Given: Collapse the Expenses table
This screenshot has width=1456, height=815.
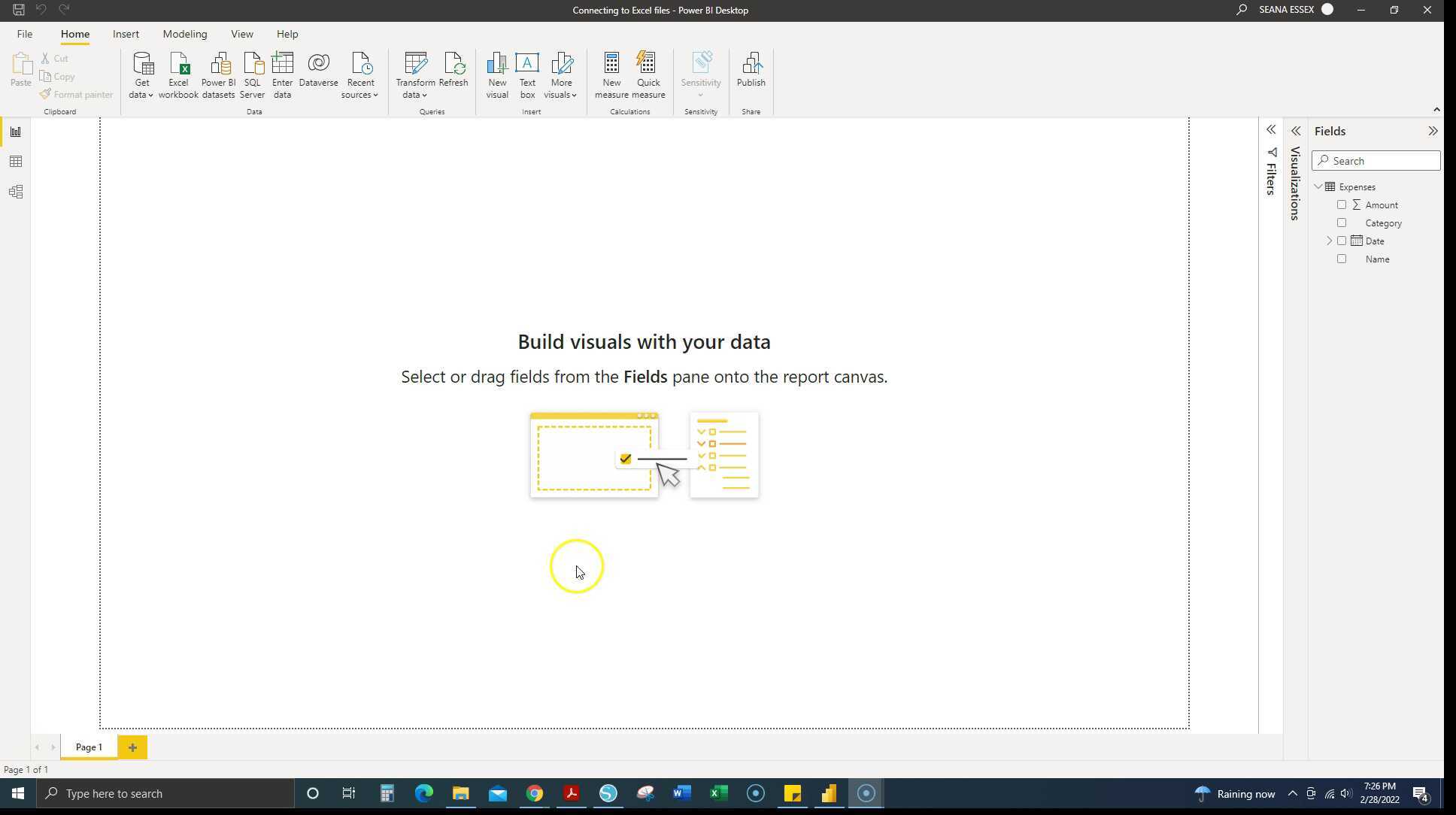Looking at the screenshot, I should 1318,186.
